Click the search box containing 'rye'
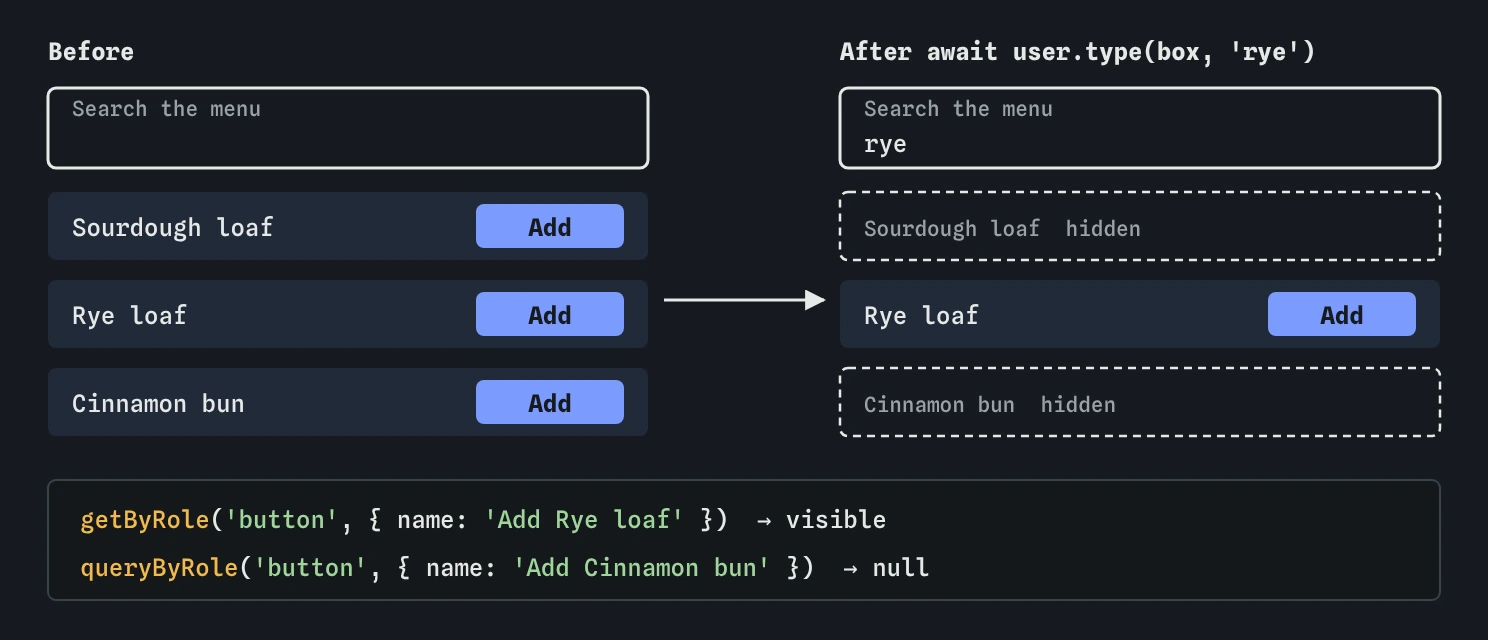The image size is (1488, 640). pos(1140,128)
